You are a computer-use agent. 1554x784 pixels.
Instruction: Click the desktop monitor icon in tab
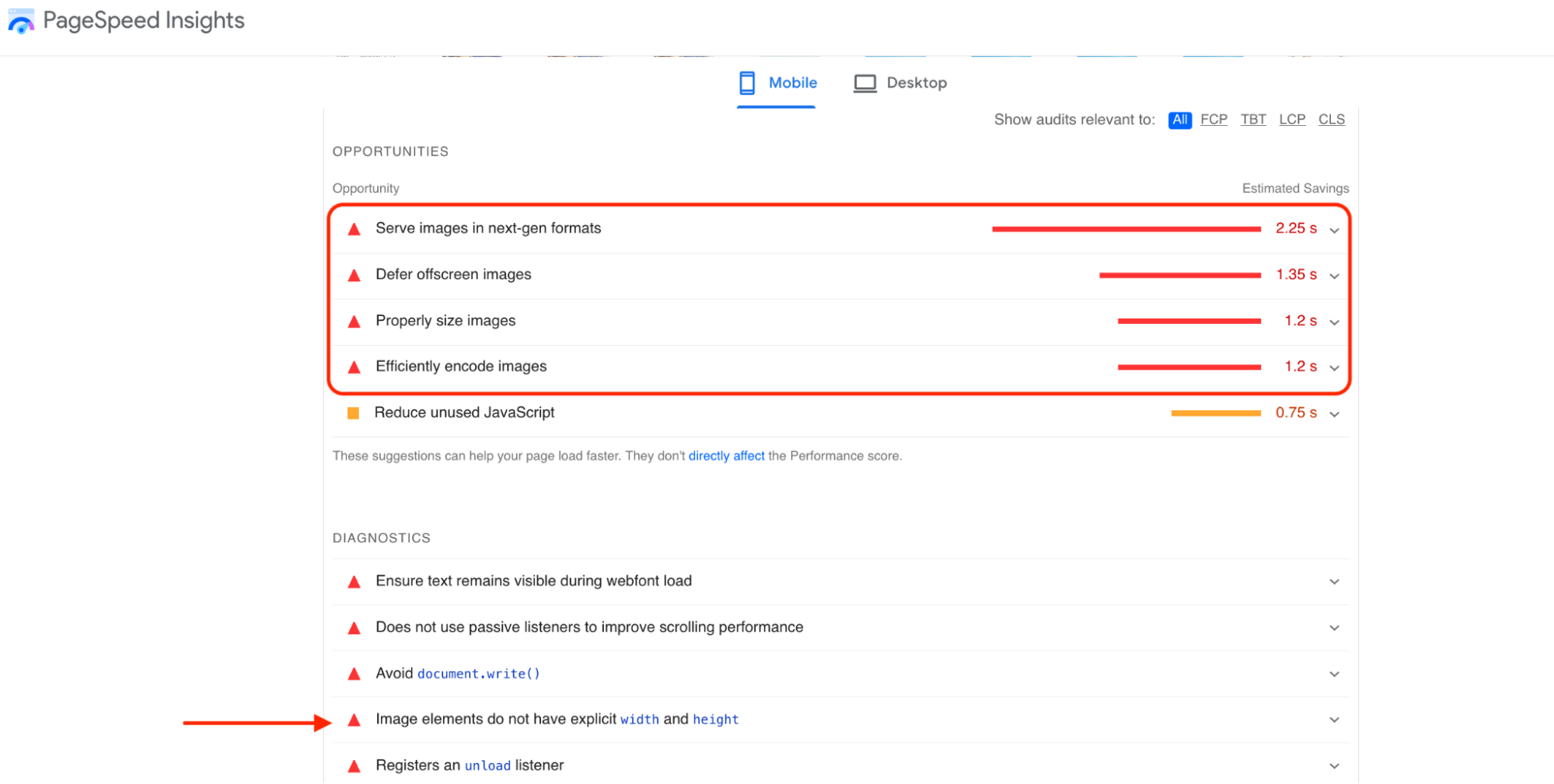point(864,83)
